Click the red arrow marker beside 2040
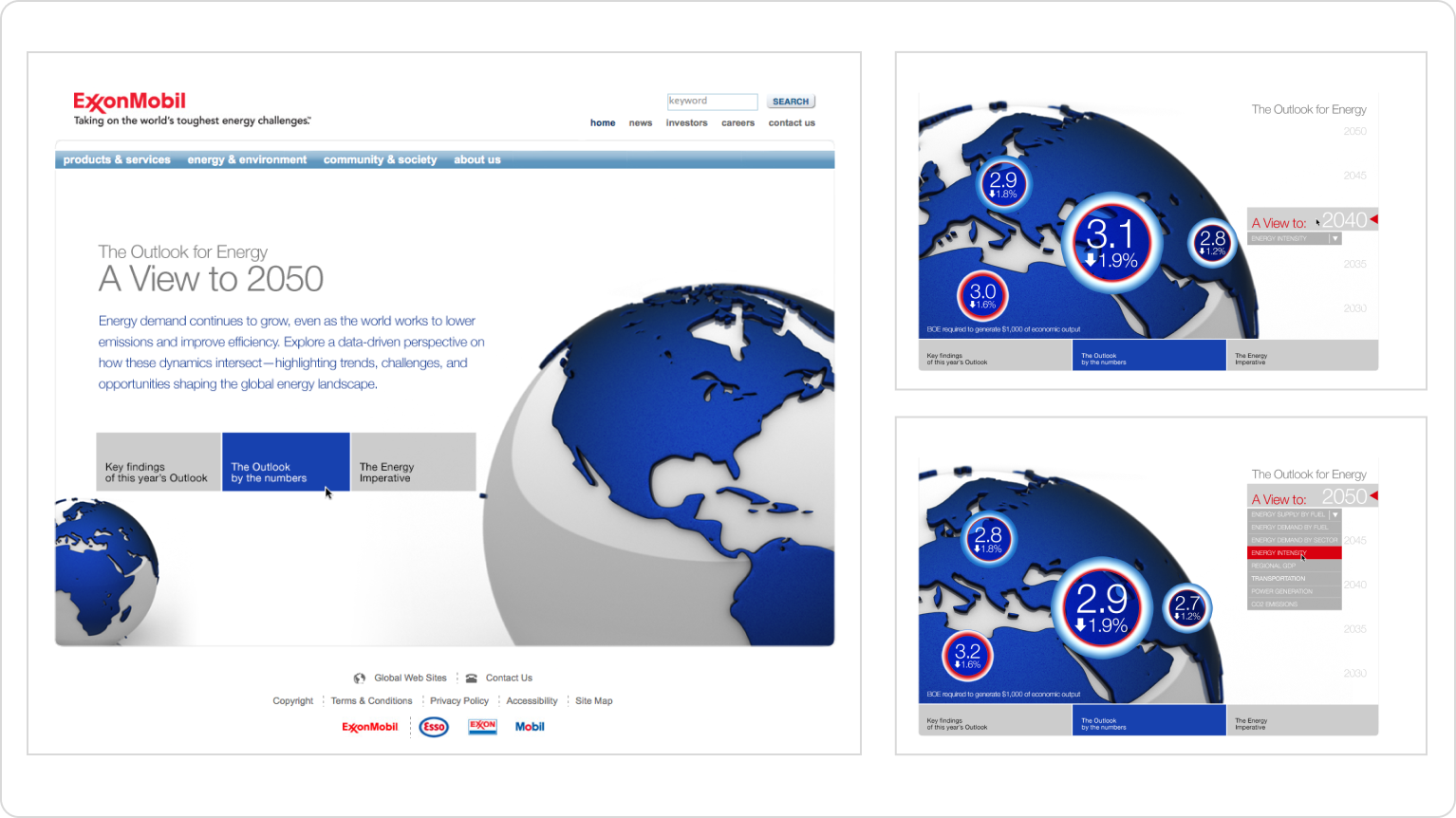 click(1372, 220)
